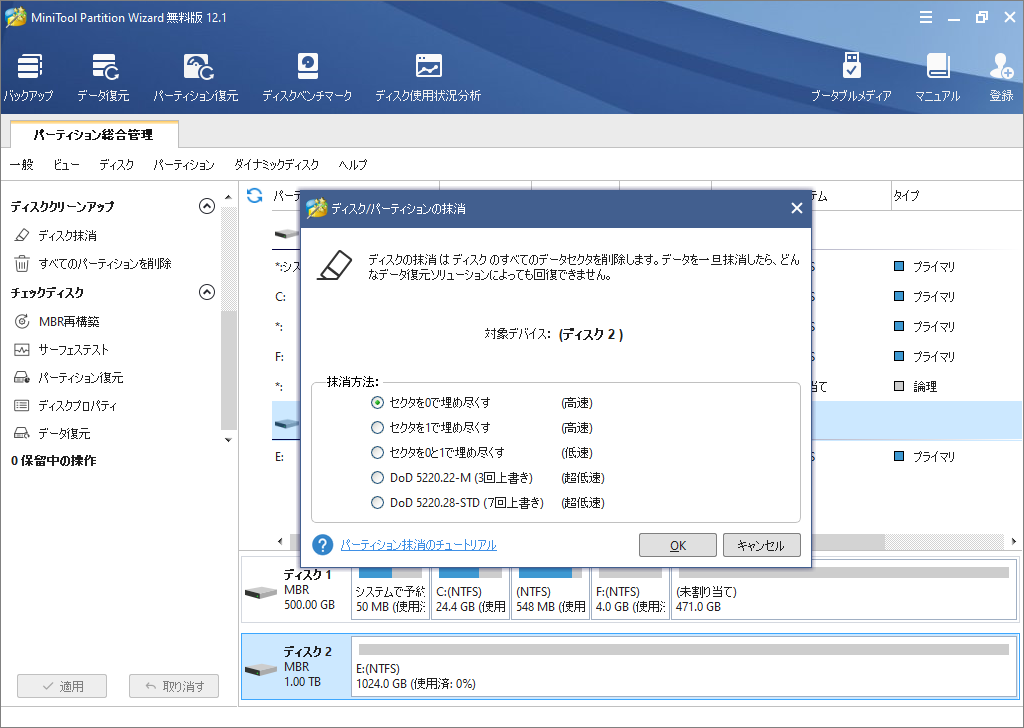The width and height of the screenshot is (1024, 728).
Task: Select (NTFS) 548 MB partition block
Action: click(x=550, y=592)
